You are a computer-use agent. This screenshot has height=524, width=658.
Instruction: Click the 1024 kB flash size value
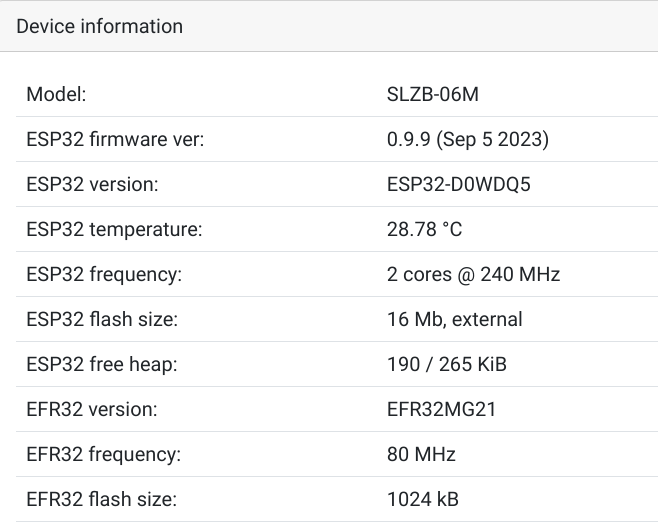tap(423, 499)
